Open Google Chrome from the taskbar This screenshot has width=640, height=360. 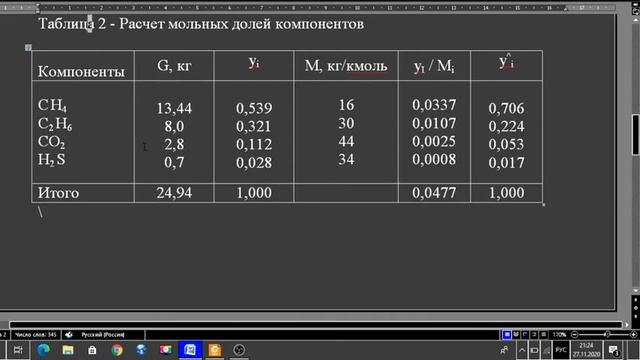click(117, 350)
